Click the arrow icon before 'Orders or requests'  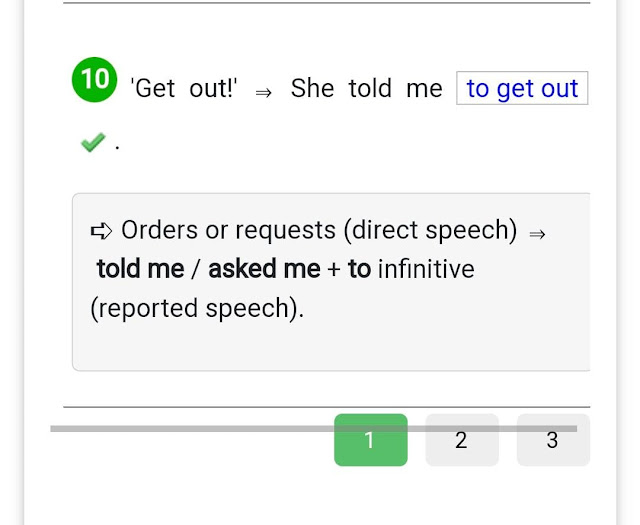click(x=102, y=231)
